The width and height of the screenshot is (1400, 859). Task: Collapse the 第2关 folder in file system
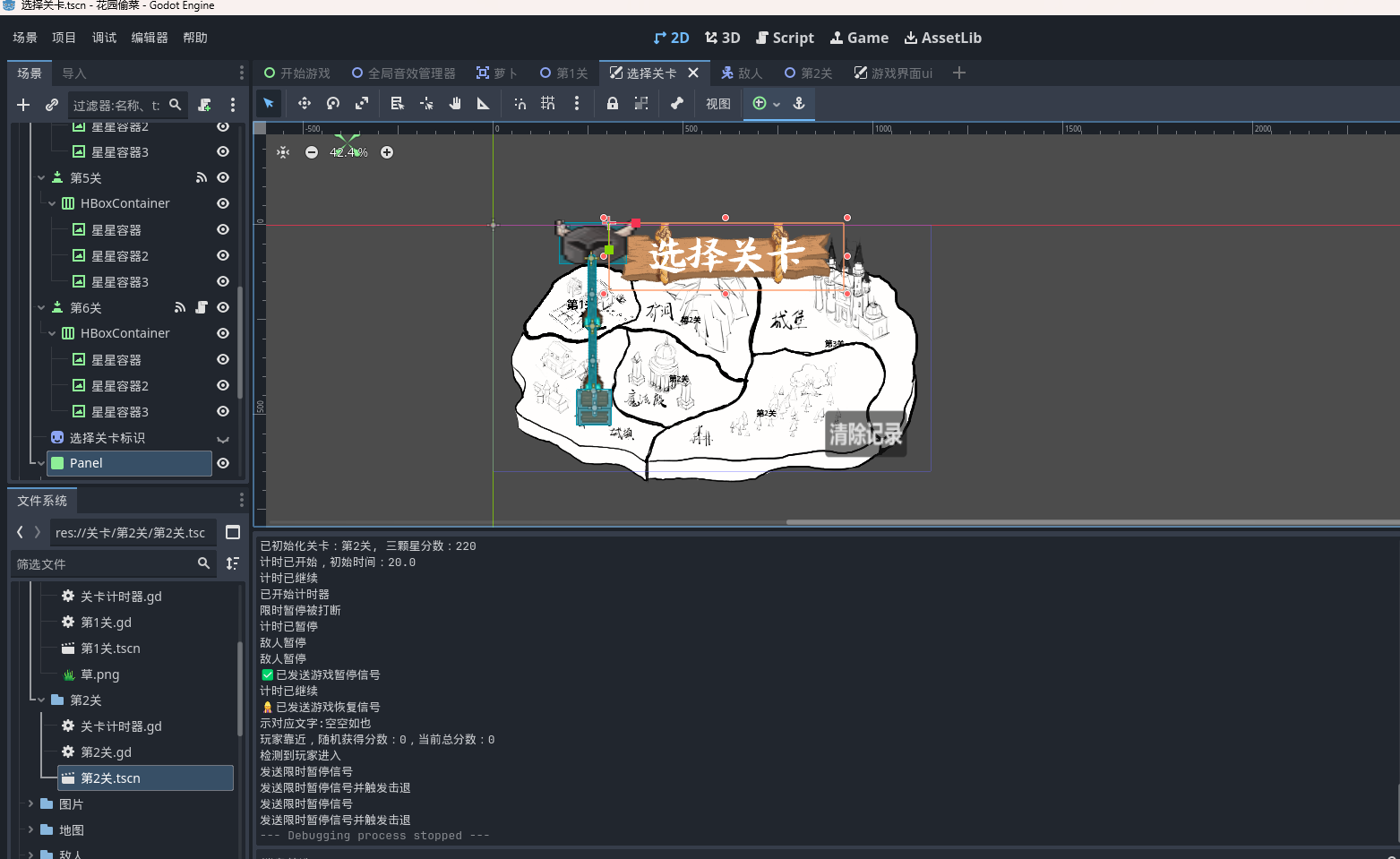41,700
